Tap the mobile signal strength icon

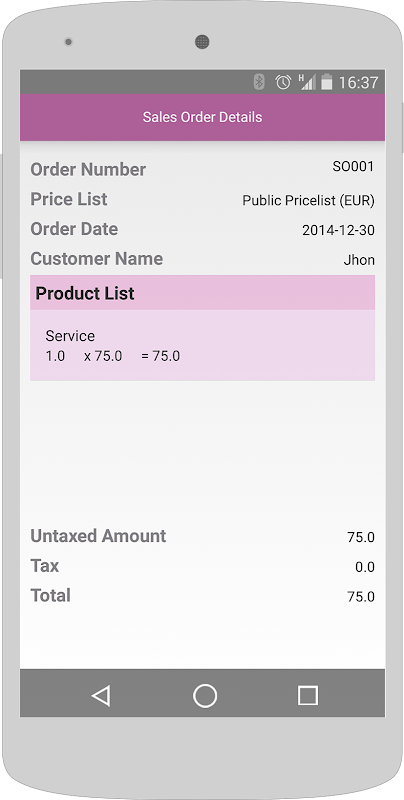tap(307, 82)
